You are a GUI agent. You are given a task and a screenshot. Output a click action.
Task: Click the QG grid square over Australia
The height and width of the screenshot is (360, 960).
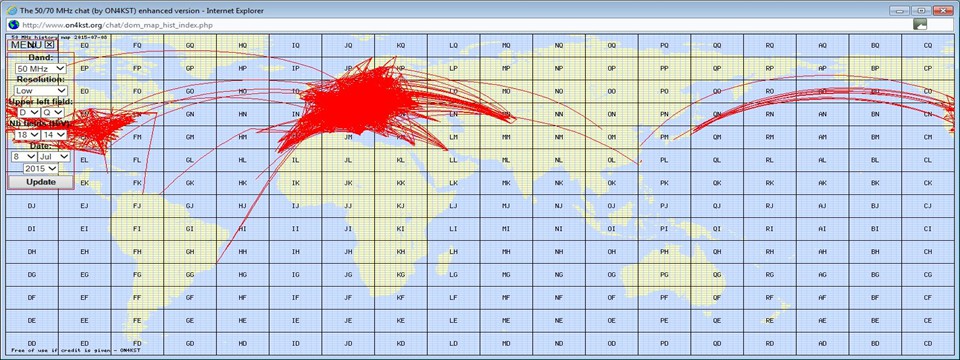pos(717,274)
